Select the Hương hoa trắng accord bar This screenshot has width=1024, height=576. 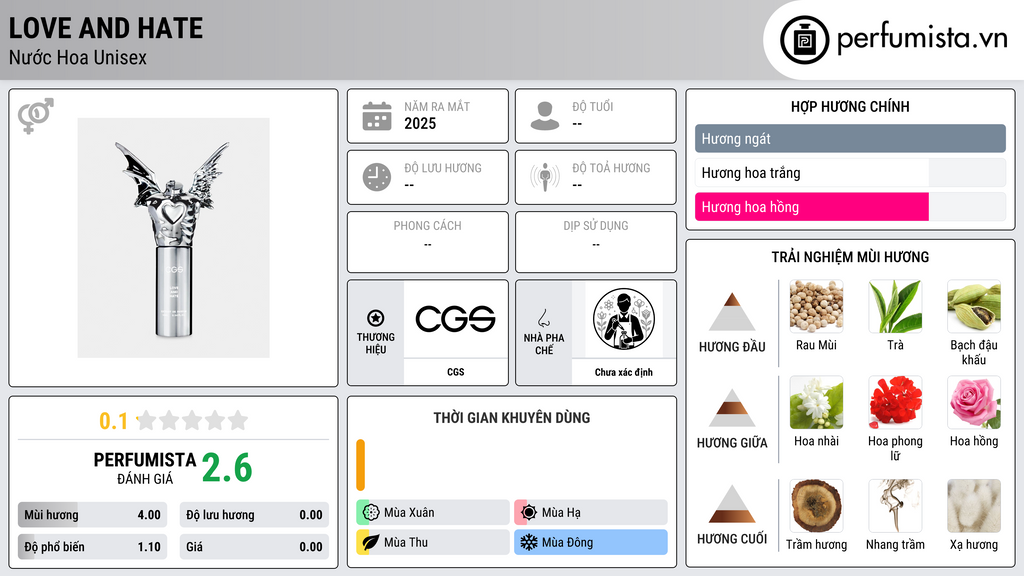(x=850, y=172)
